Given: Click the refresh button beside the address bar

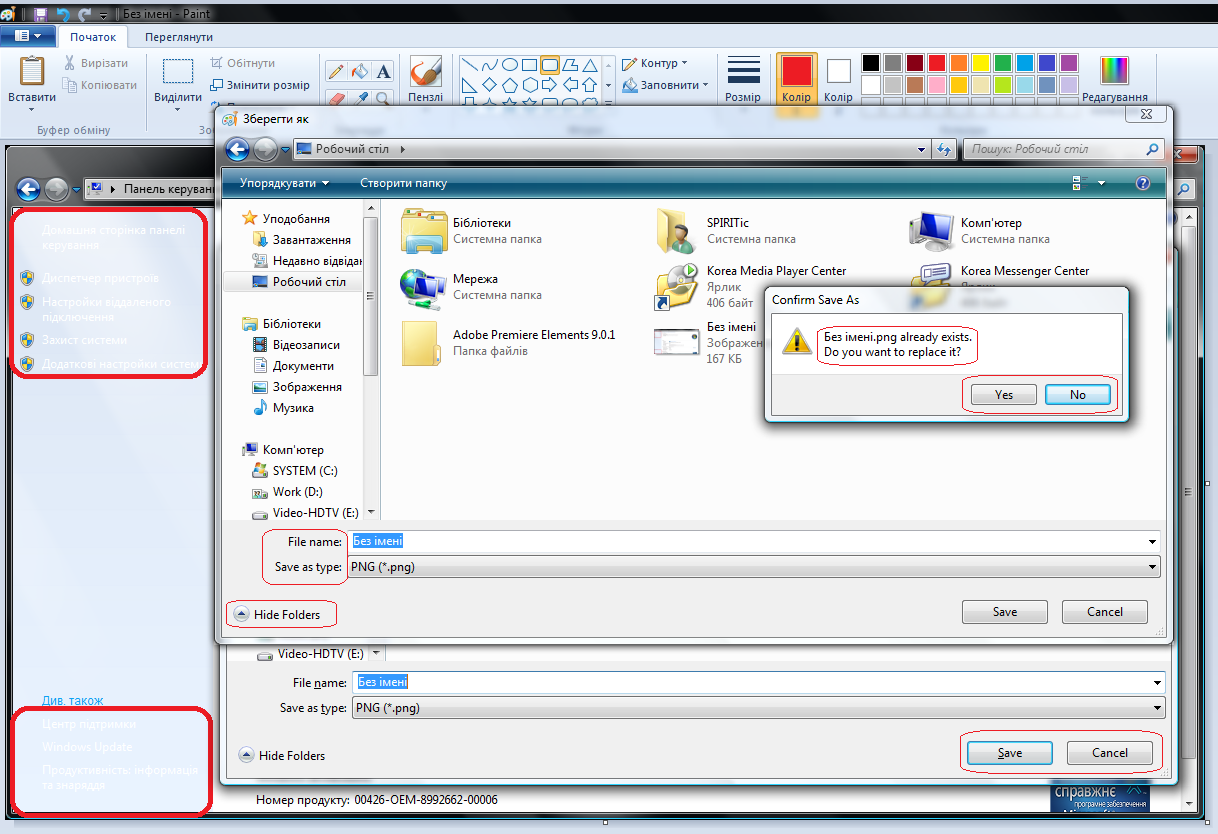Looking at the screenshot, I should (943, 150).
